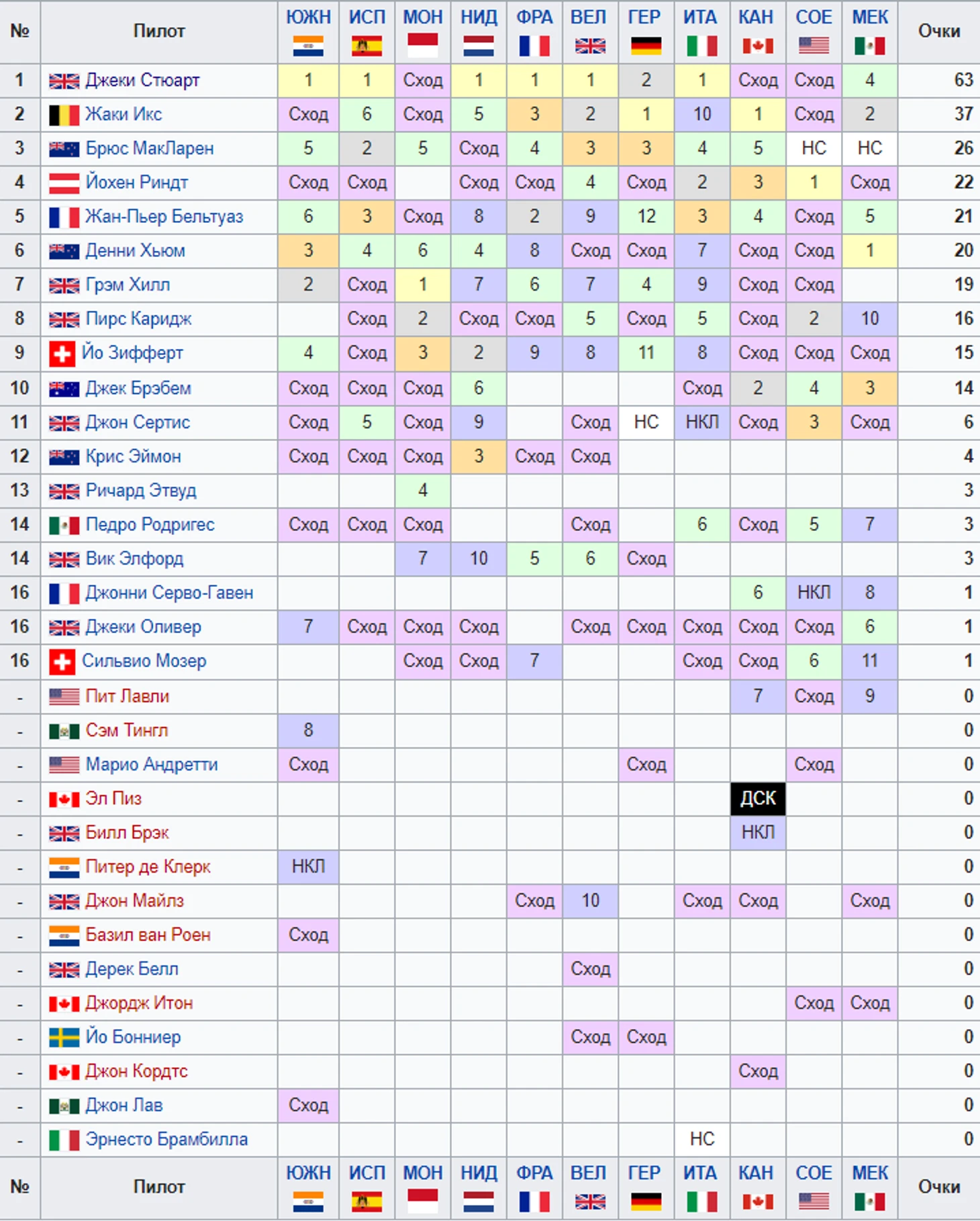
Task: Click the № column header at bottom
Action: 20,1187
